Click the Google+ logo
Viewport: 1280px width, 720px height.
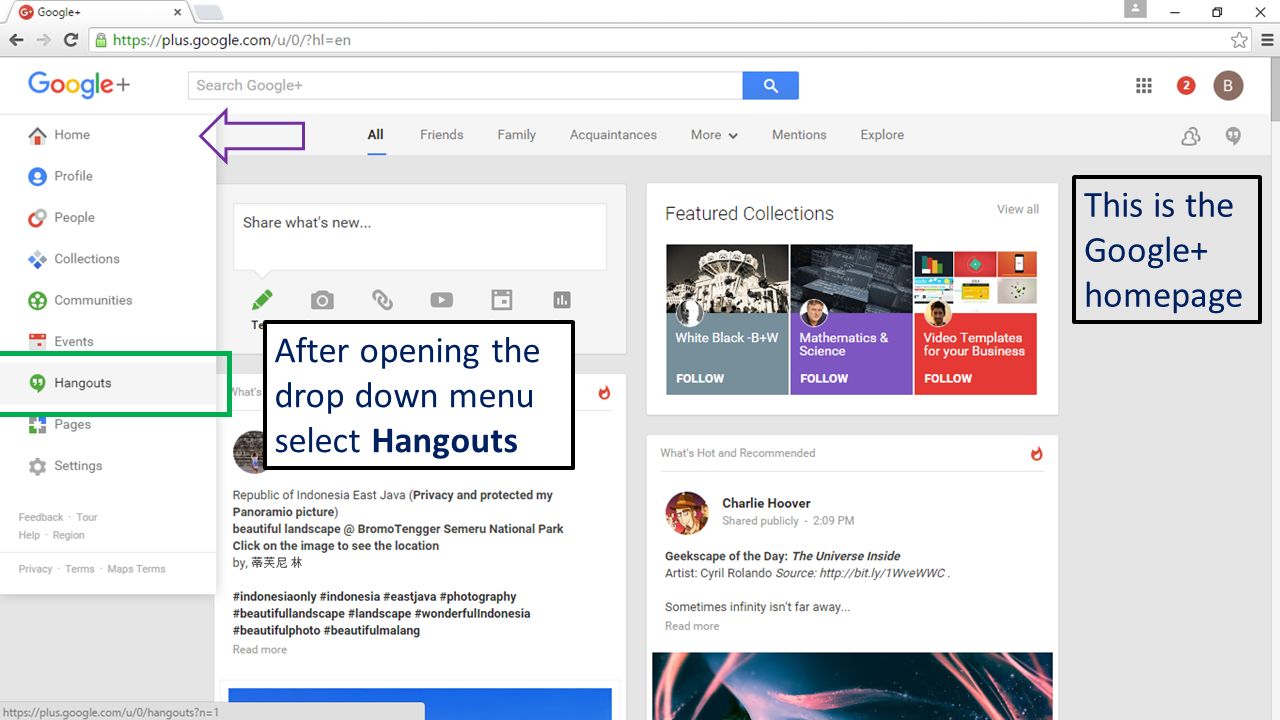pos(79,85)
